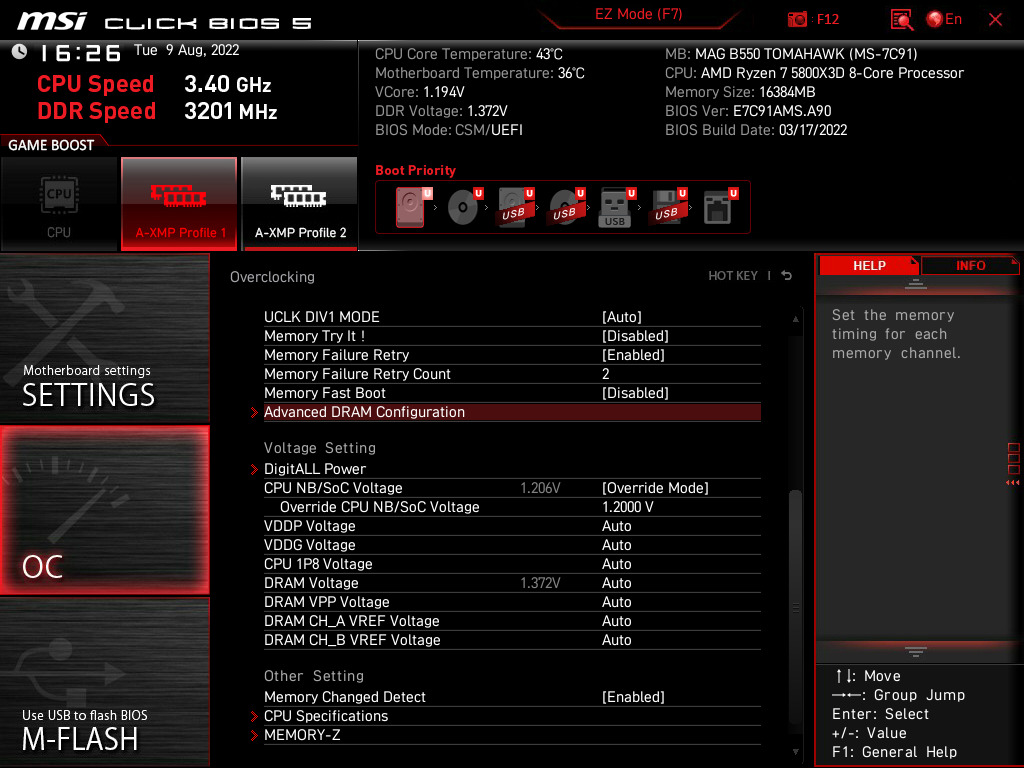The image size is (1024, 768).
Task: Click the screenshot camera F12 icon
Action: click(798, 19)
